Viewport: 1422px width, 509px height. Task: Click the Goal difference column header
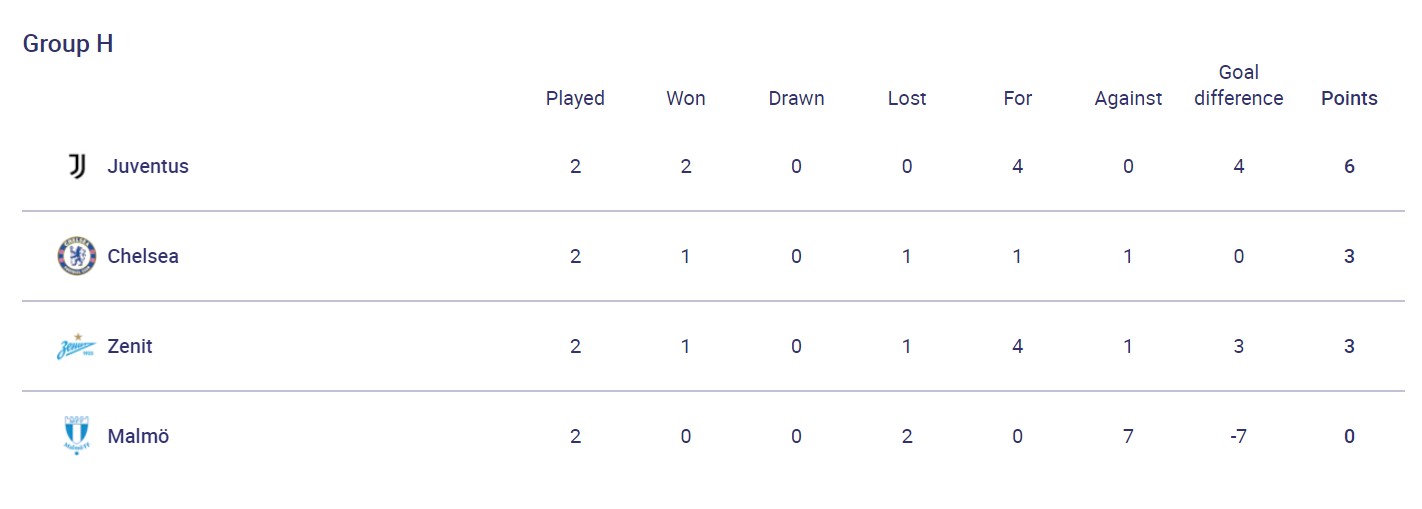(1238, 86)
